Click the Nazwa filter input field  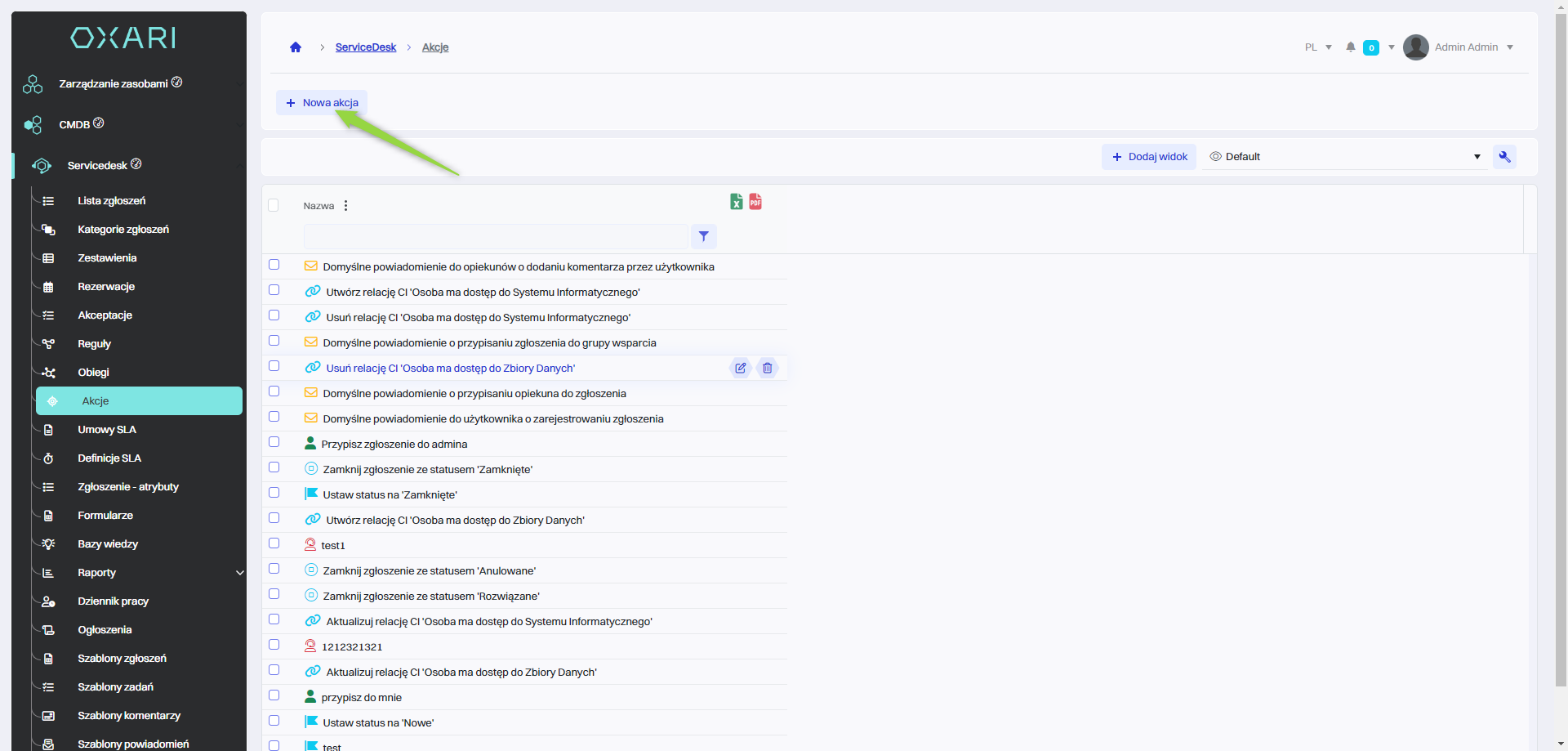(495, 237)
